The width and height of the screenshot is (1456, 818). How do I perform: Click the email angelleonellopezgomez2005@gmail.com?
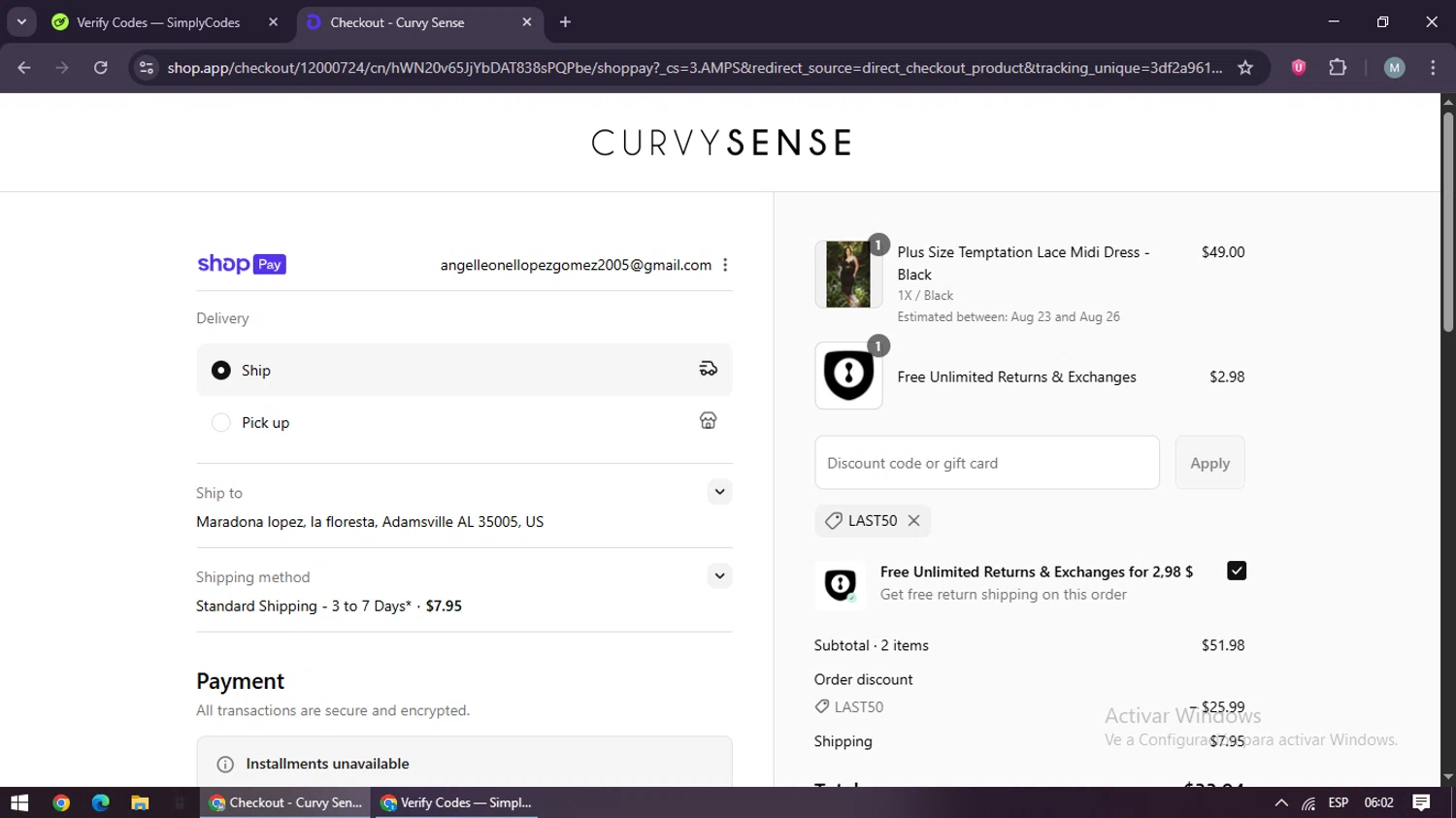576,265
